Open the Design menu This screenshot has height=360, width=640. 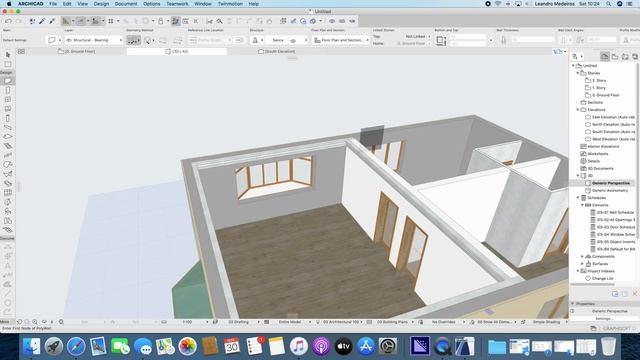tap(101, 4)
